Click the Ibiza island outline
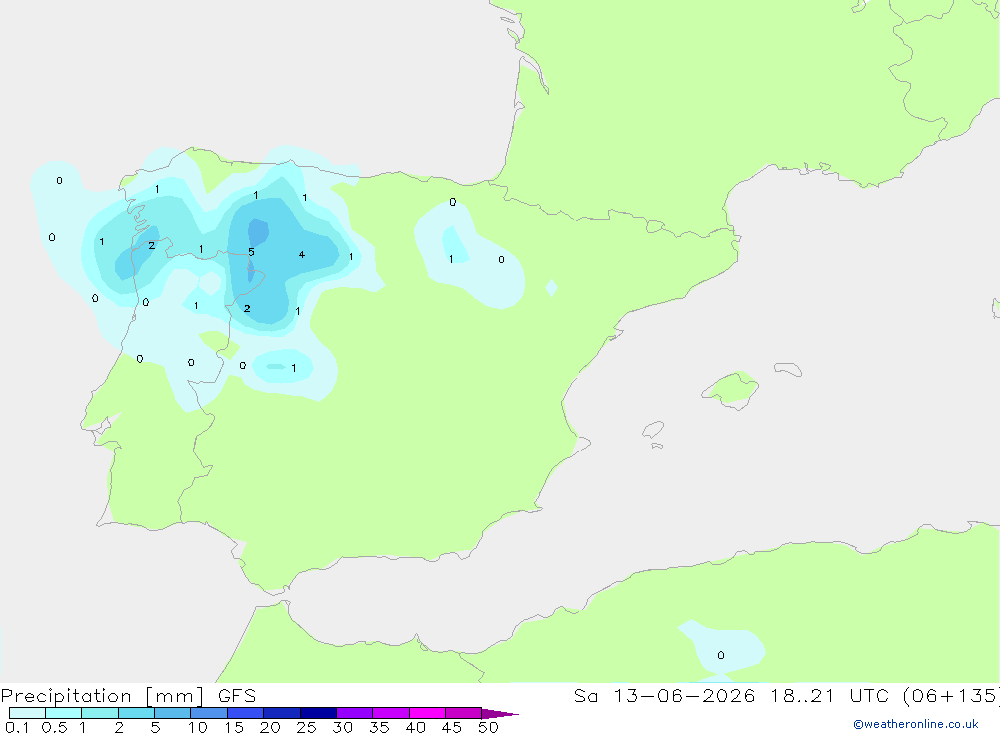The width and height of the screenshot is (1000, 733). click(x=653, y=429)
